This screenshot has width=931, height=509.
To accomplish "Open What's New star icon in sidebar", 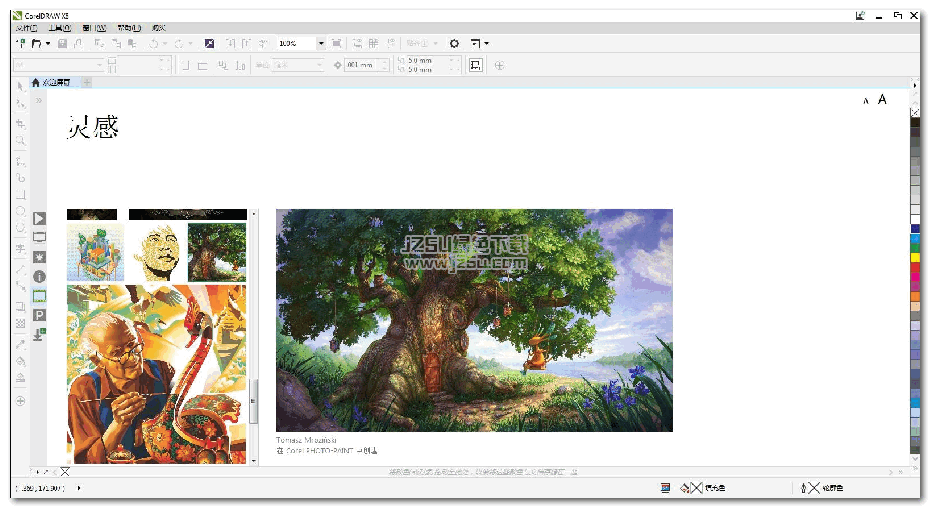I will click(x=39, y=257).
